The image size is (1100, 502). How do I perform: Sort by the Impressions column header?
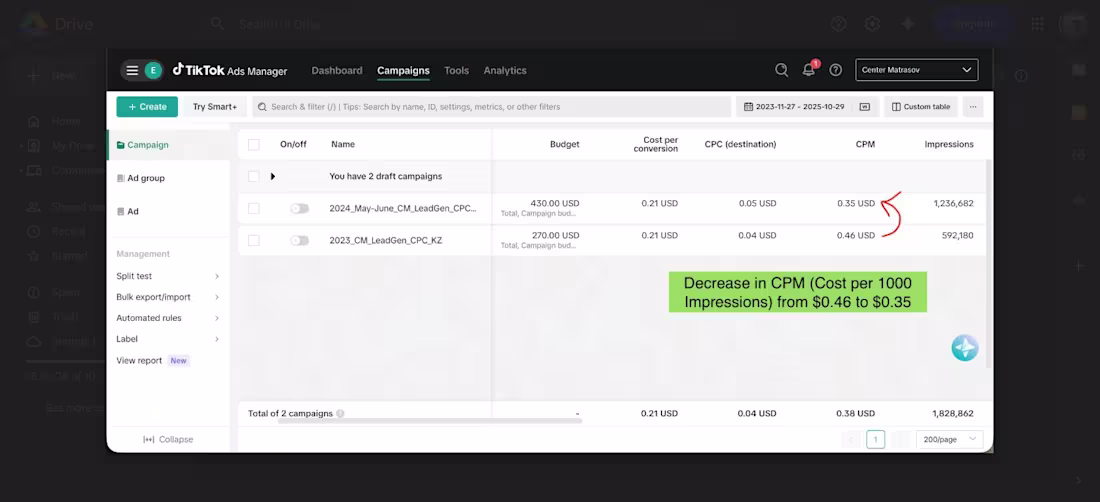[948, 144]
